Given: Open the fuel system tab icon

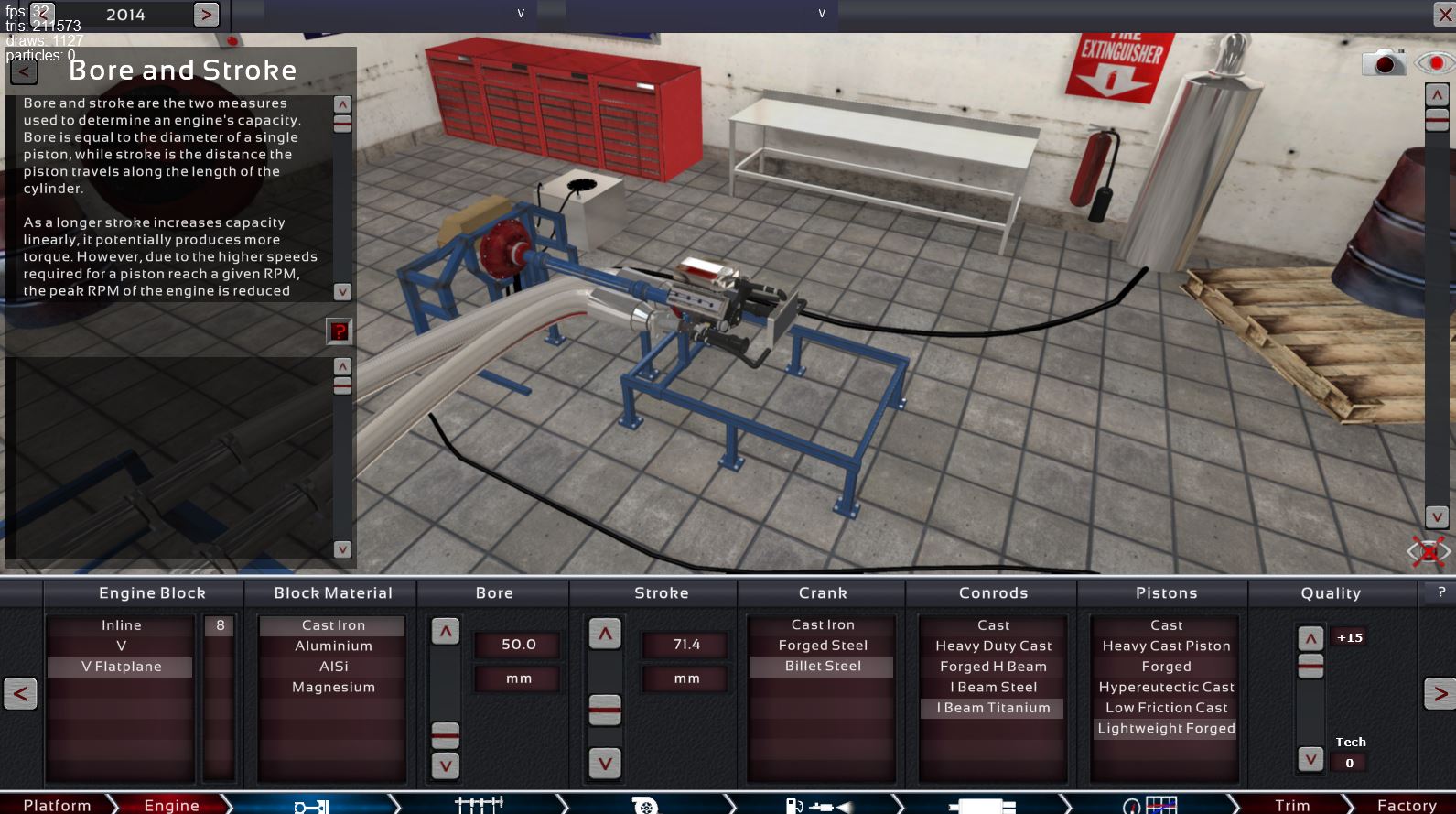Looking at the screenshot, I should tap(821, 806).
